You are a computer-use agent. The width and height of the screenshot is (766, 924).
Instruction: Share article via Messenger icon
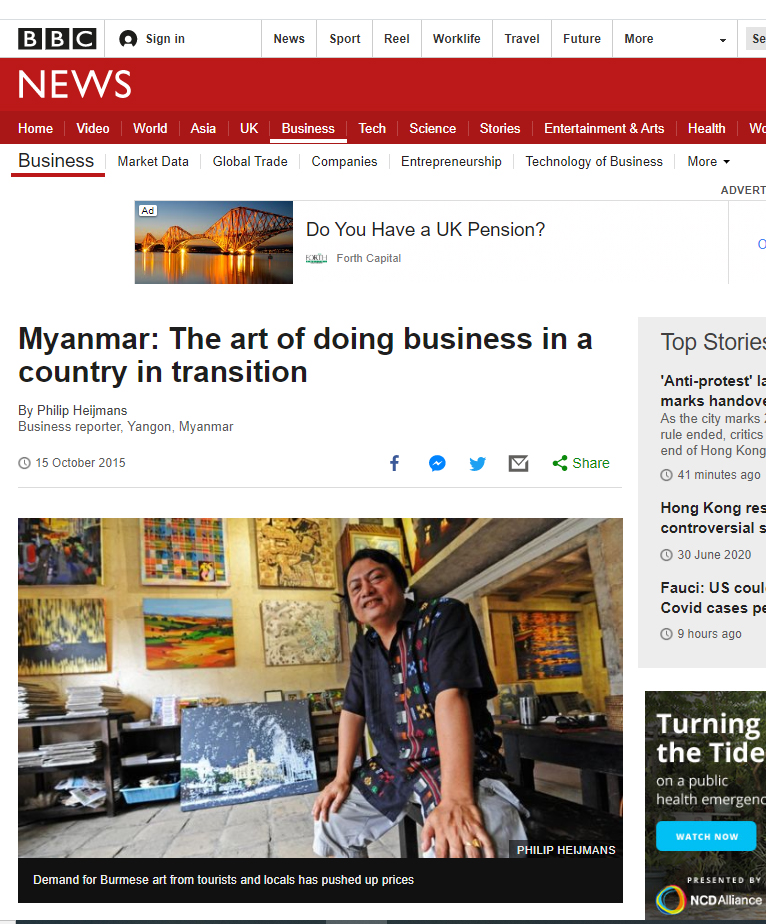coord(437,463)
